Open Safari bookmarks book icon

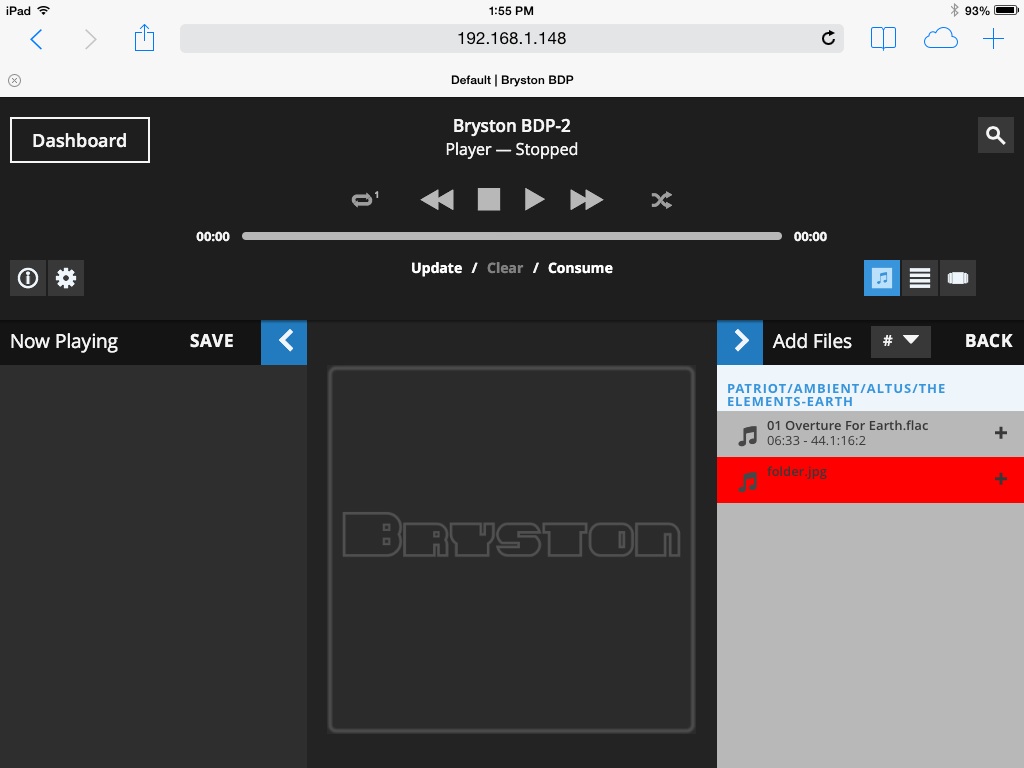(883, 39)
